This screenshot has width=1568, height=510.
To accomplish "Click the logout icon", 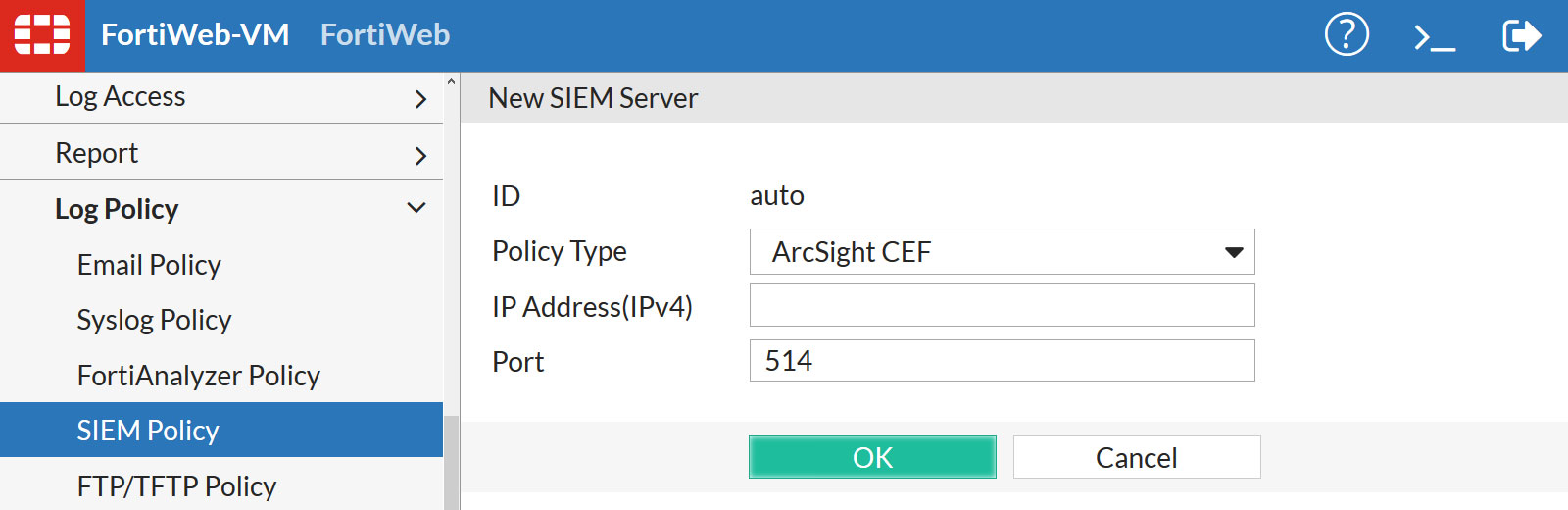I will [1521, 36].
